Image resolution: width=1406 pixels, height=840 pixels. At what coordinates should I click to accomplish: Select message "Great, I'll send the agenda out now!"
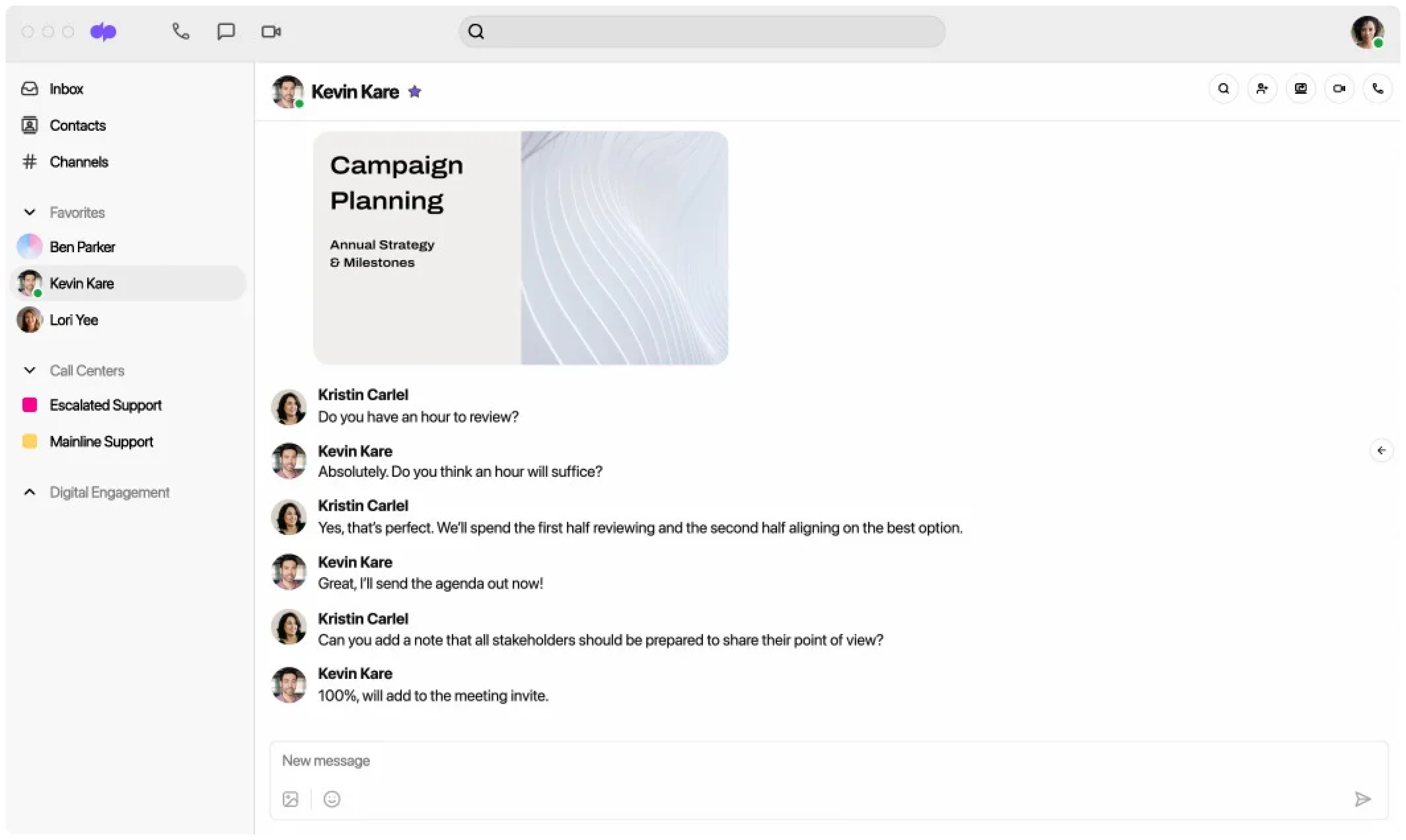tap(430, 584)
